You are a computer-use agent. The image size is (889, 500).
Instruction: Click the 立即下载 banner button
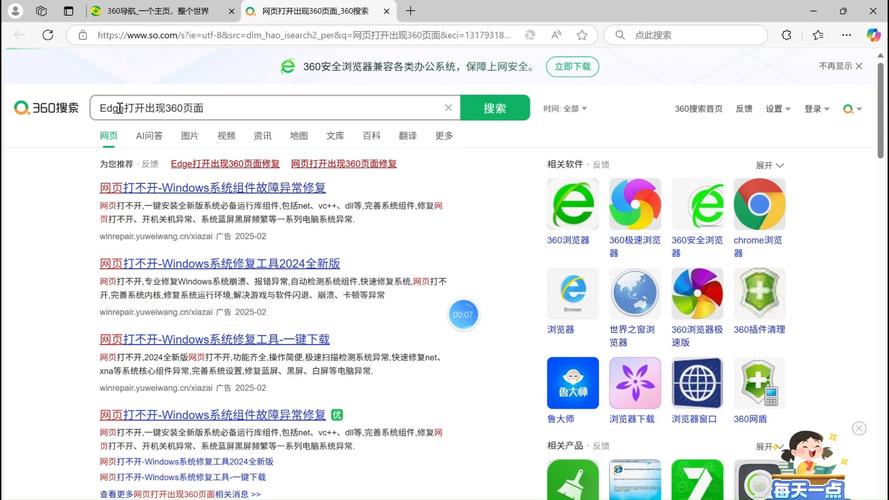(573, 66)
